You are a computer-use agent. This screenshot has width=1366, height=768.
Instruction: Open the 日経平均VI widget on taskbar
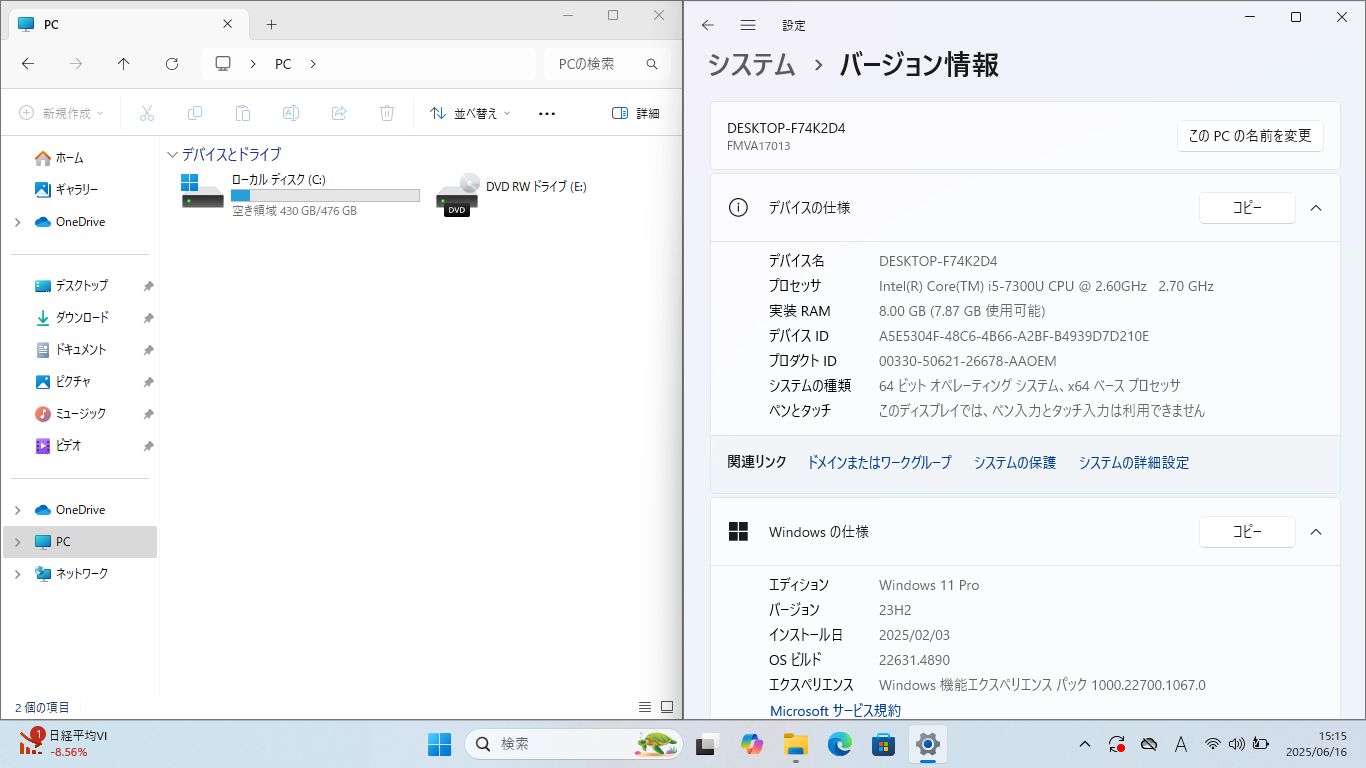click(x=64, y=743)
